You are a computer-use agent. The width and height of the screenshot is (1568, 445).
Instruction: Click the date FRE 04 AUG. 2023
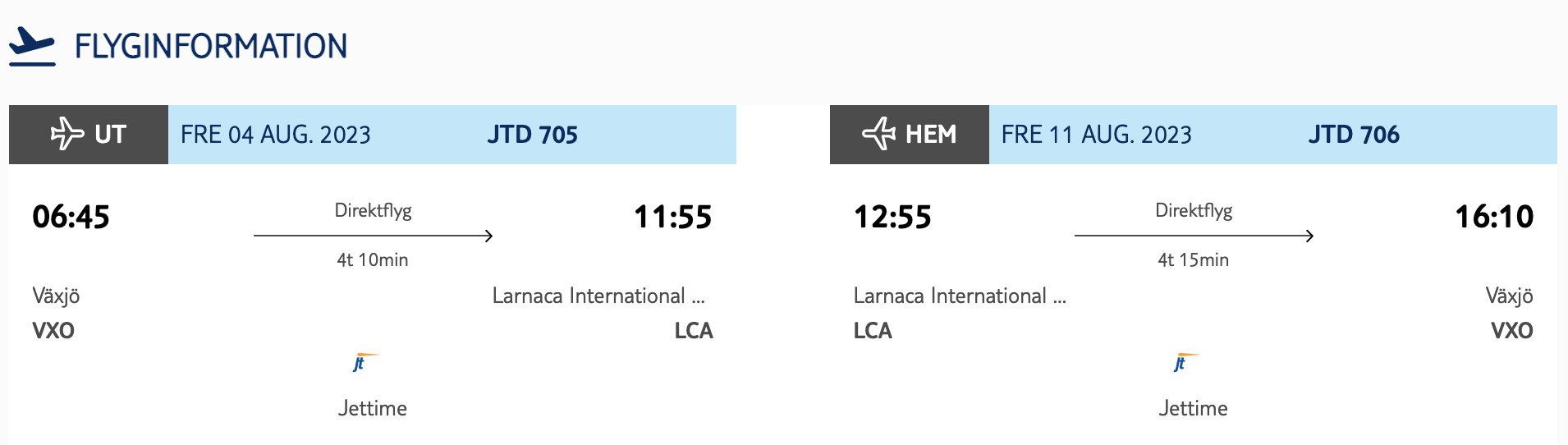276,135
